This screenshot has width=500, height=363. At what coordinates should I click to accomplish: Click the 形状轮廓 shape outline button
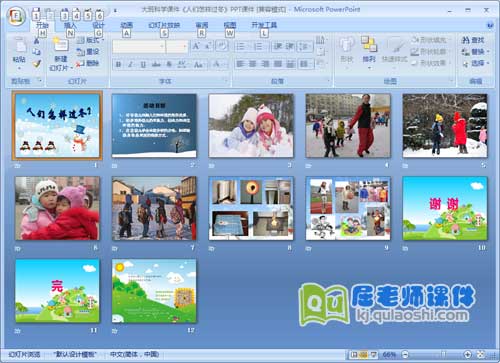tap(429, 52)
